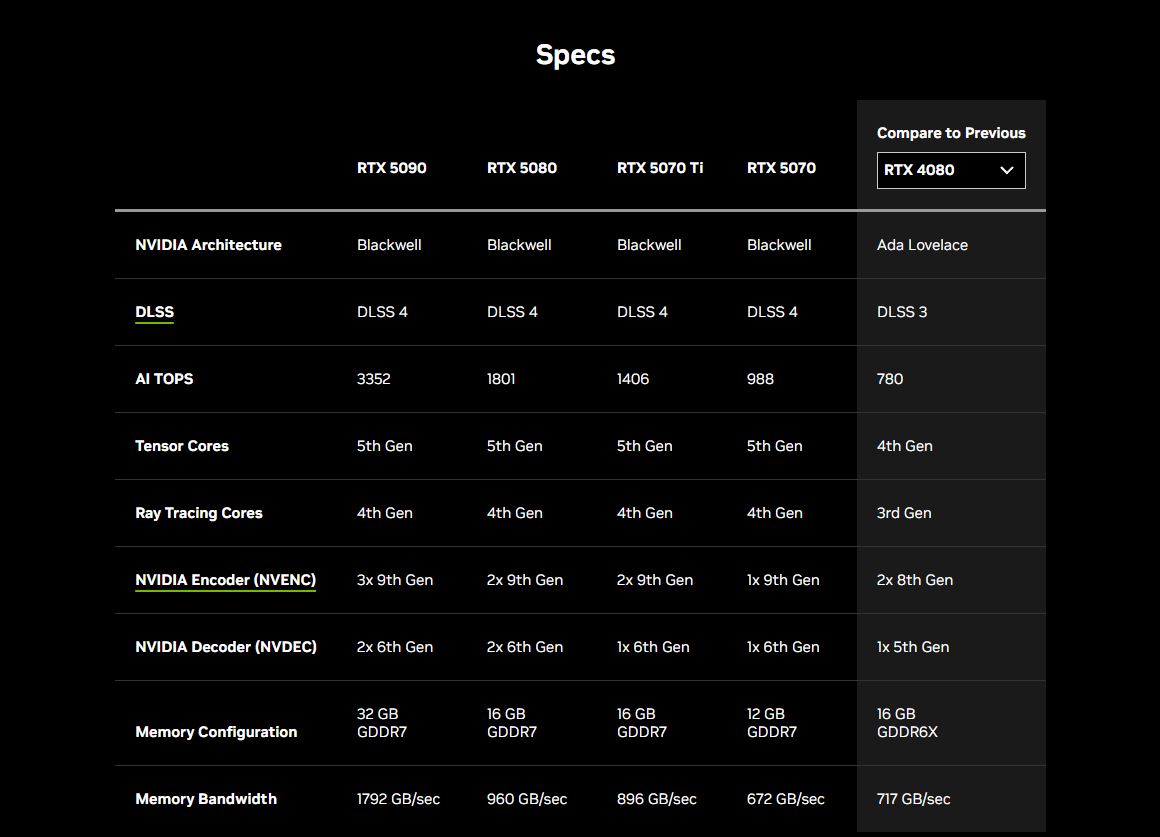Select the RTX 5090 column header
Image resolution: width=1160 pixels, height=837 pixels.
pos(391,168)
